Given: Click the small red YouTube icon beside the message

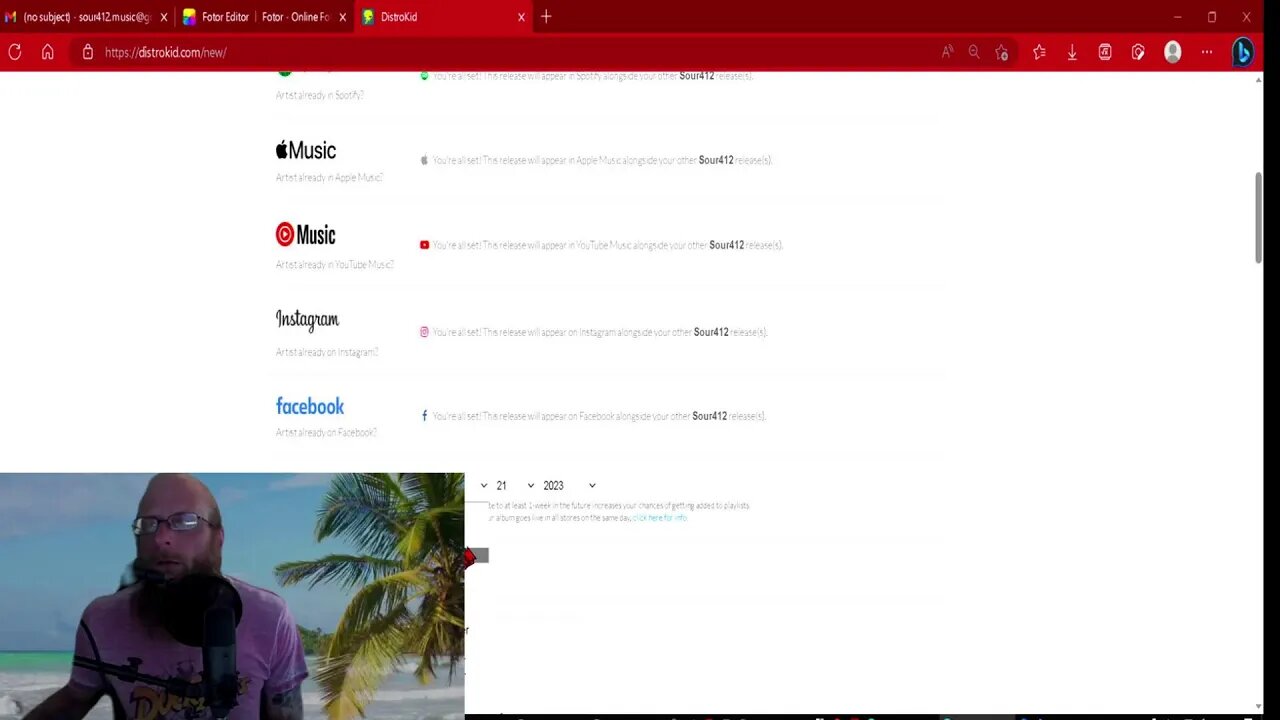Looking at the screenshot, I should coord(424,245).
